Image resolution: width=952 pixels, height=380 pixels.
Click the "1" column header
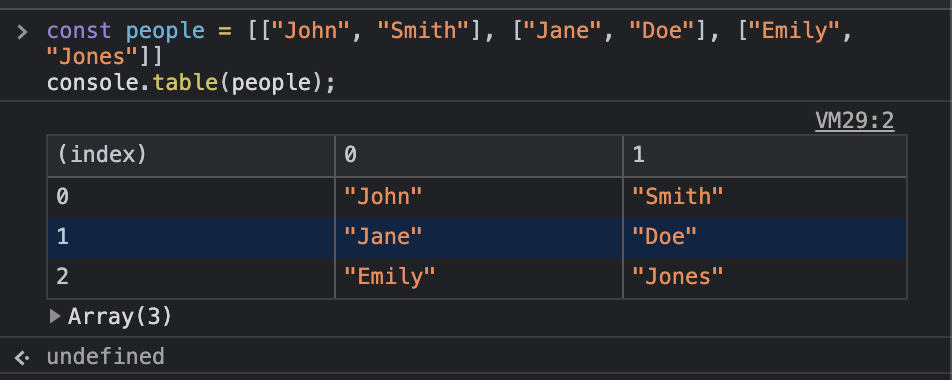tap(765, 155)
